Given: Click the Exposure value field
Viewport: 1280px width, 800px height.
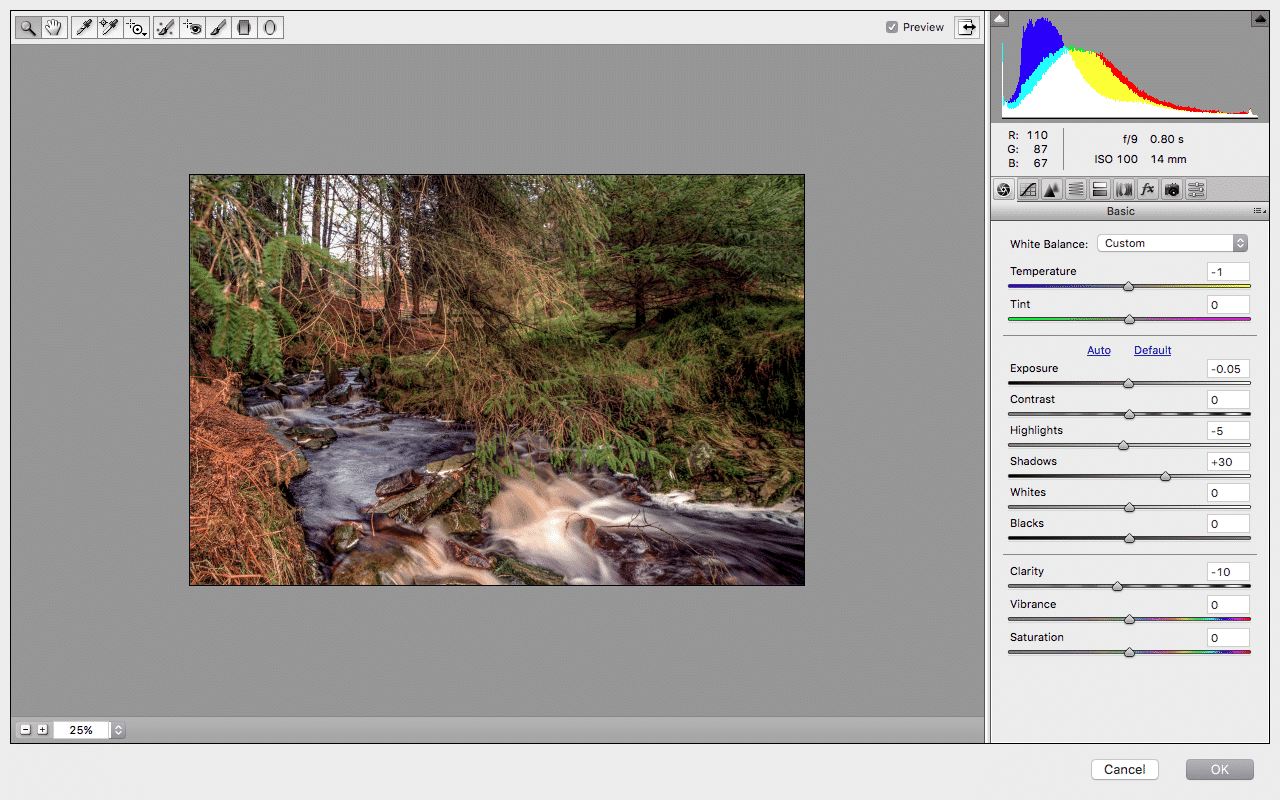Looking at the screenshot, I should [x=1228, y=369].
